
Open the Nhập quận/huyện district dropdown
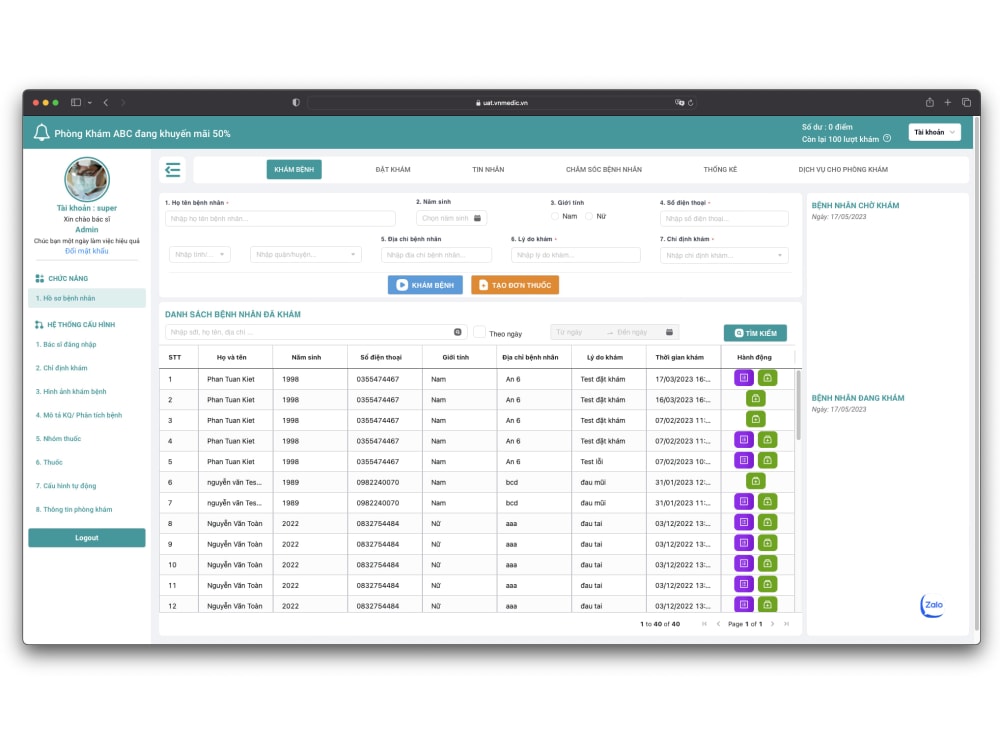305,254
